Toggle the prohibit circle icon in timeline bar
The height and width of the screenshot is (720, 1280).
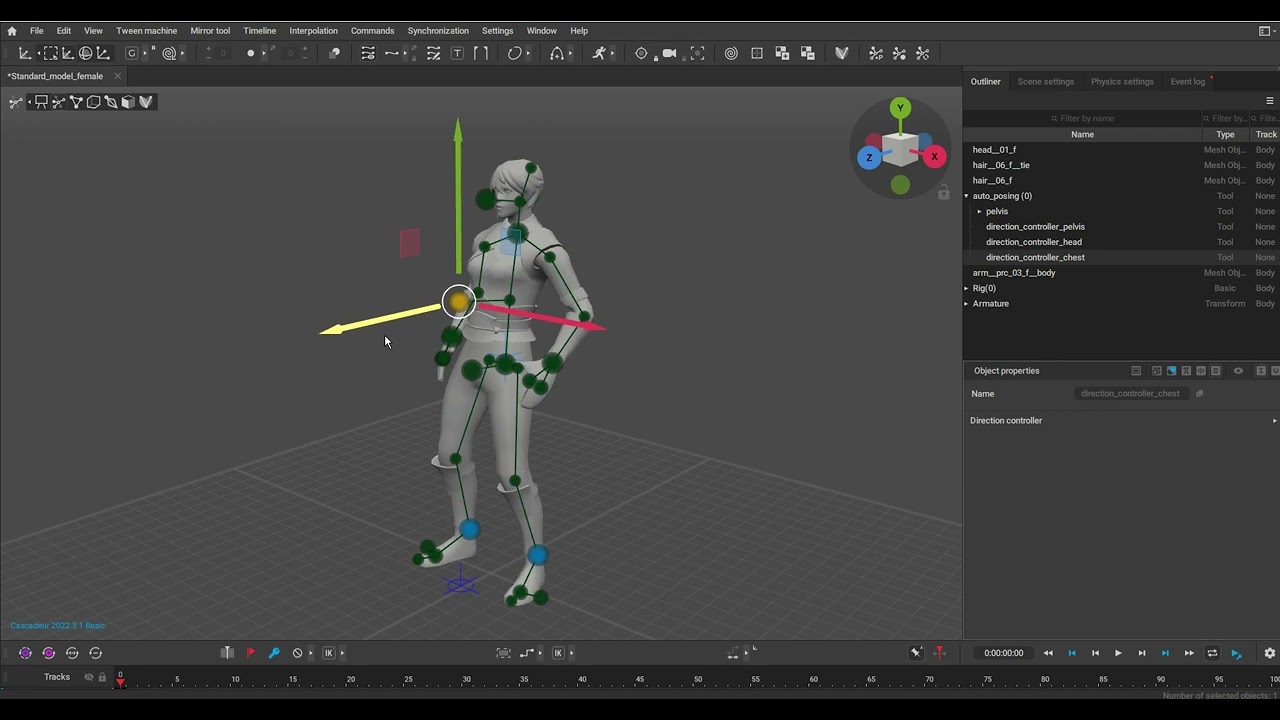pos(297,653)
